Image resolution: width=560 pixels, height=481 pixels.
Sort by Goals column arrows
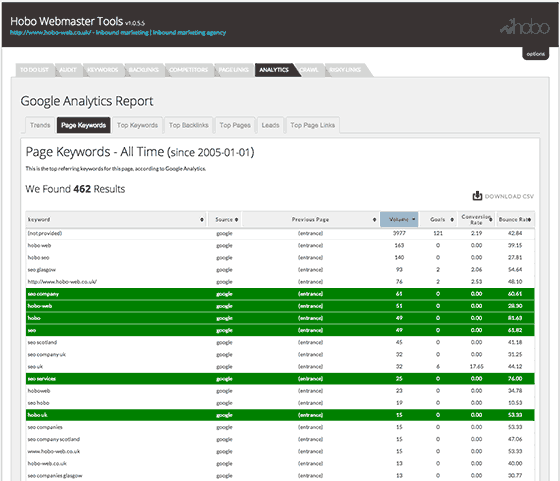coord(452,220)
